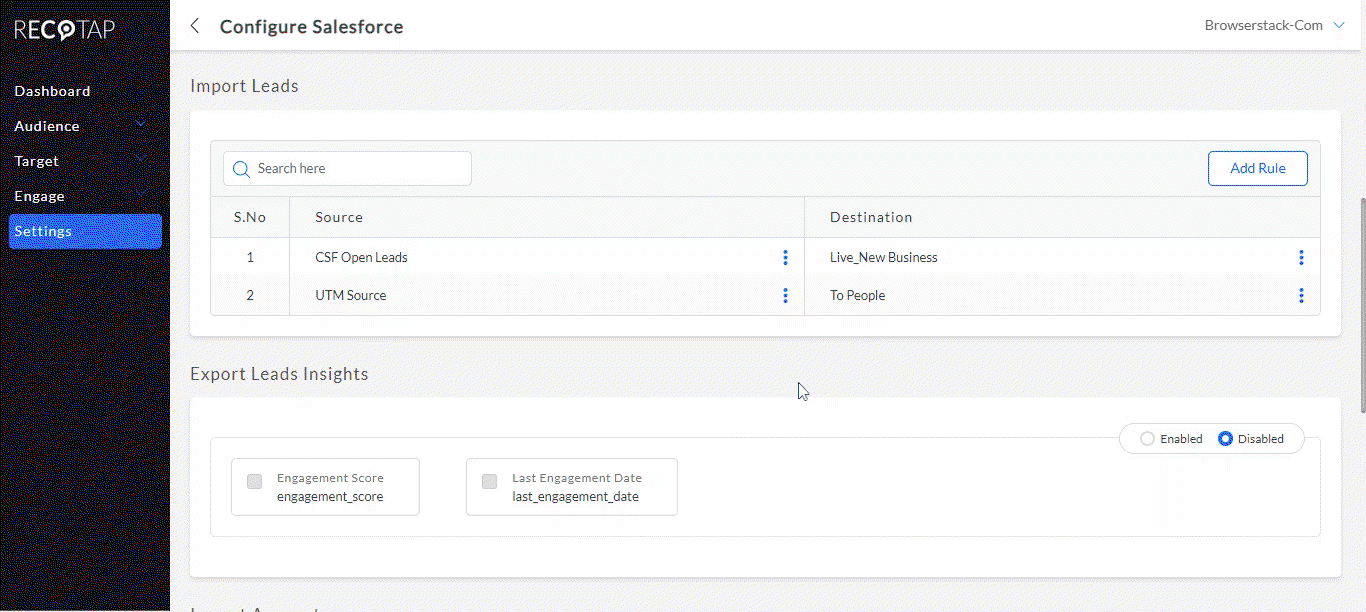Open the Audience sidebar item
The height and width of the screenshot is (612, 1366).
[47, 126]
